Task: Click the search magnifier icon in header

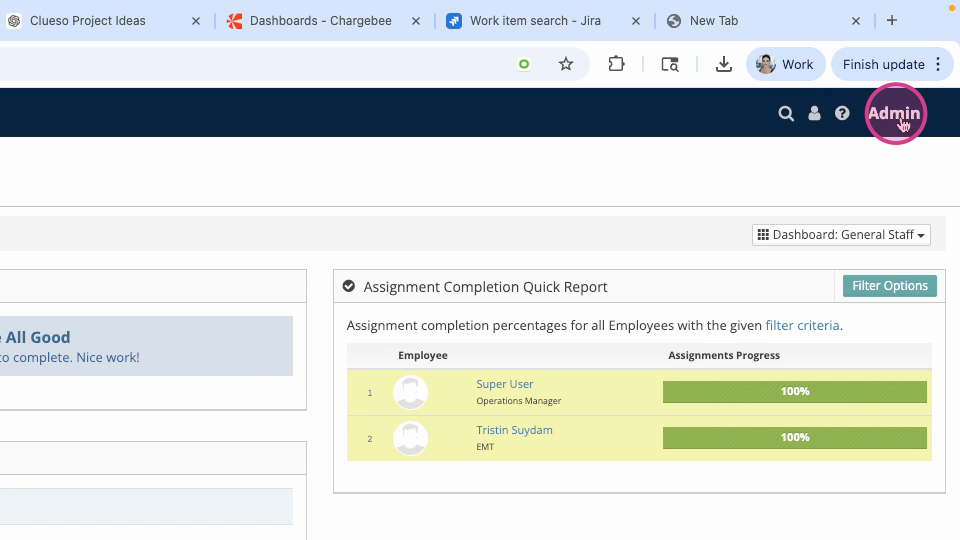Action: click(x=786, y=113)
